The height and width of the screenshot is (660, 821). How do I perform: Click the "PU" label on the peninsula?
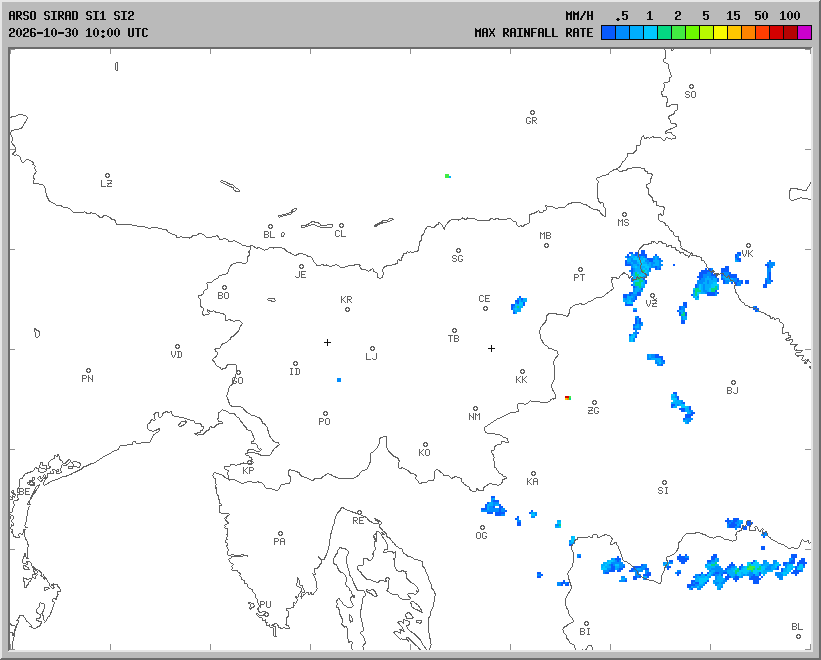click(x=265, y=605)
